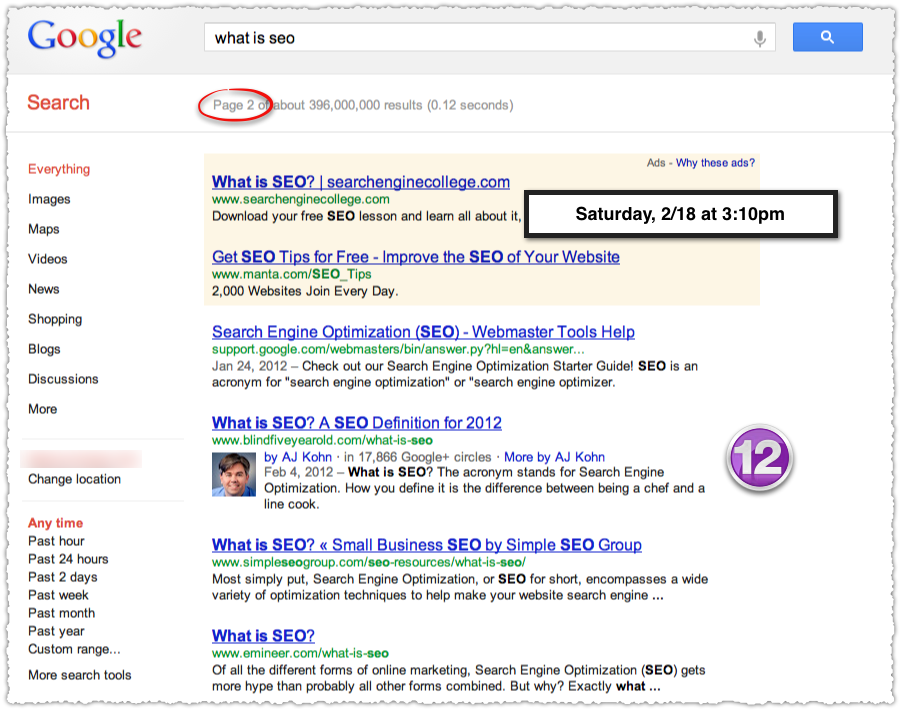Filter results to Past 2 days
This screenshot has height=710, width=900.
[x=63, y=577]
